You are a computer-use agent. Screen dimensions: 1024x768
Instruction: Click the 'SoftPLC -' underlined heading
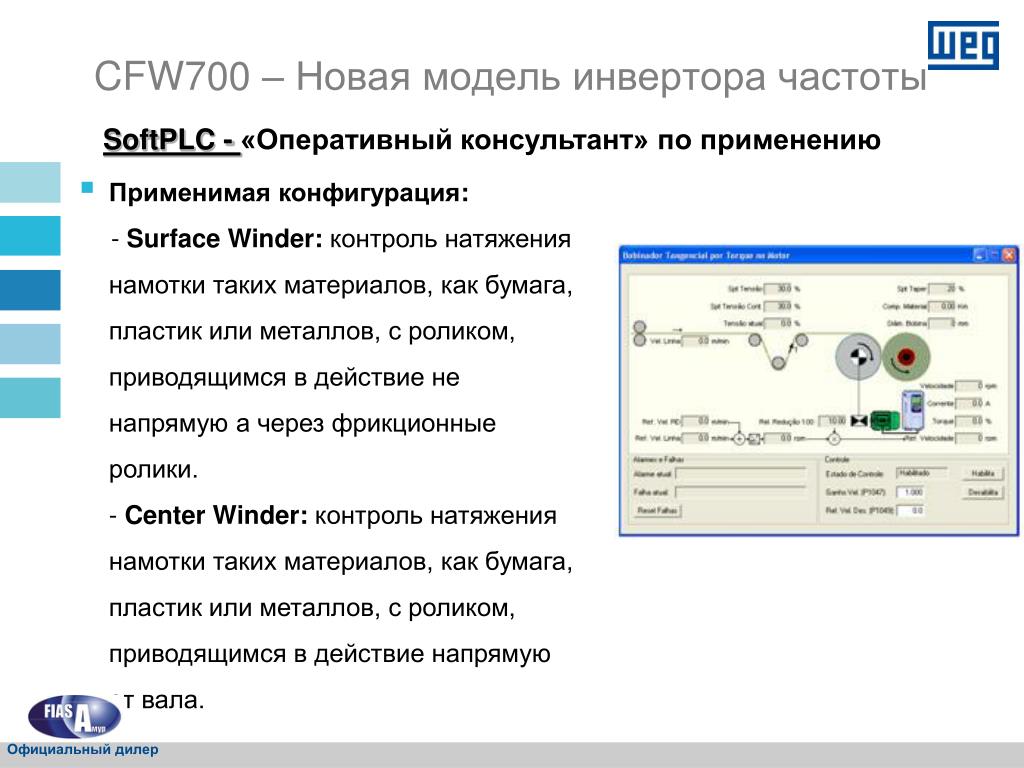click(x=171, y=140)
